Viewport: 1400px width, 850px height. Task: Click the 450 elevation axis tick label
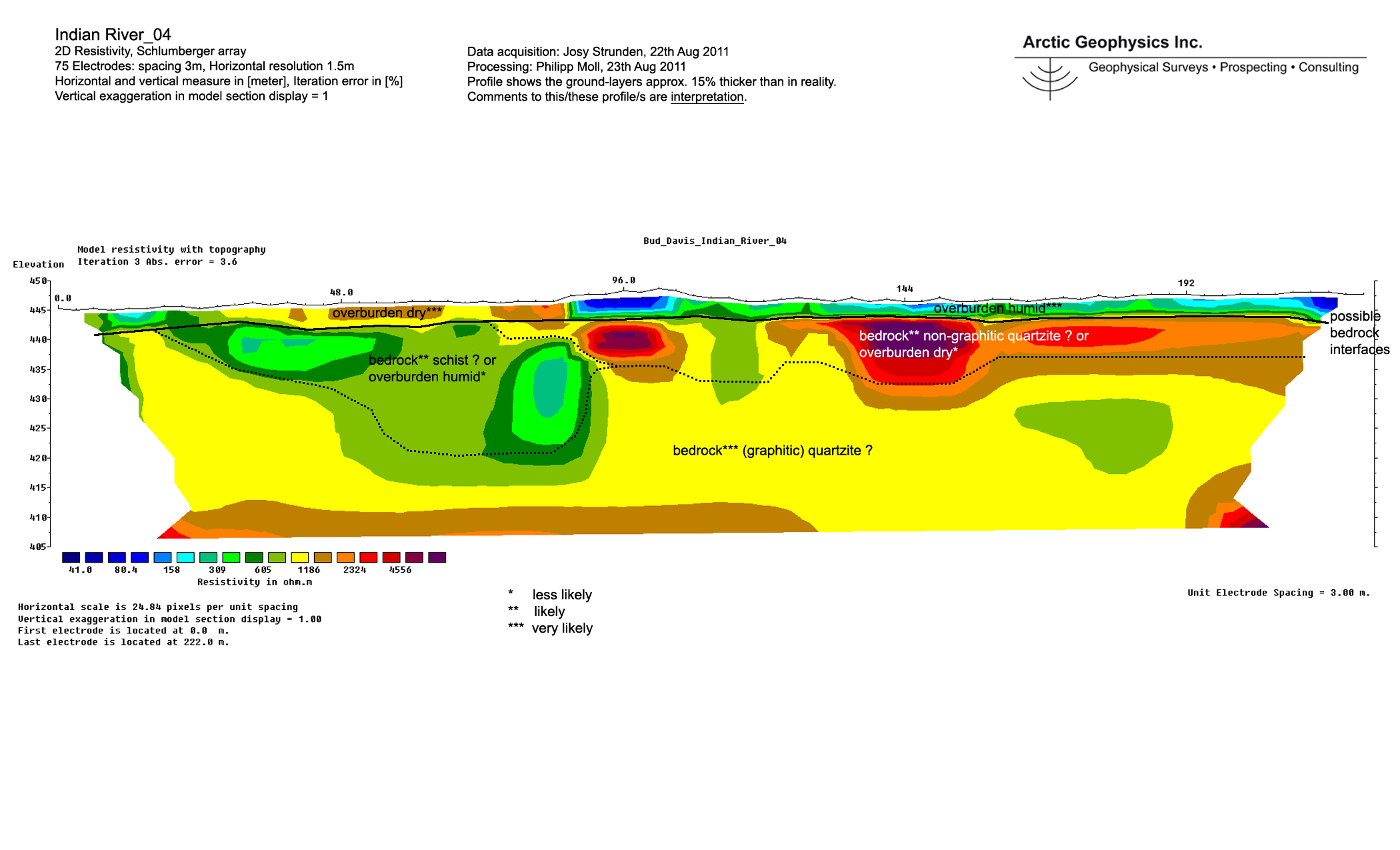pyautogui.click(x=38, y=281)
